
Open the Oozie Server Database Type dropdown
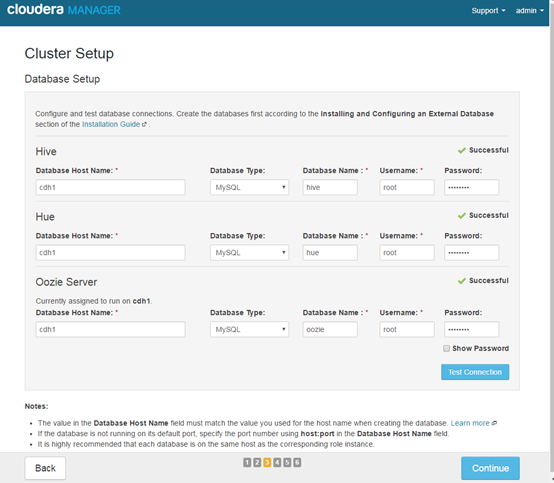pos(249,329)
